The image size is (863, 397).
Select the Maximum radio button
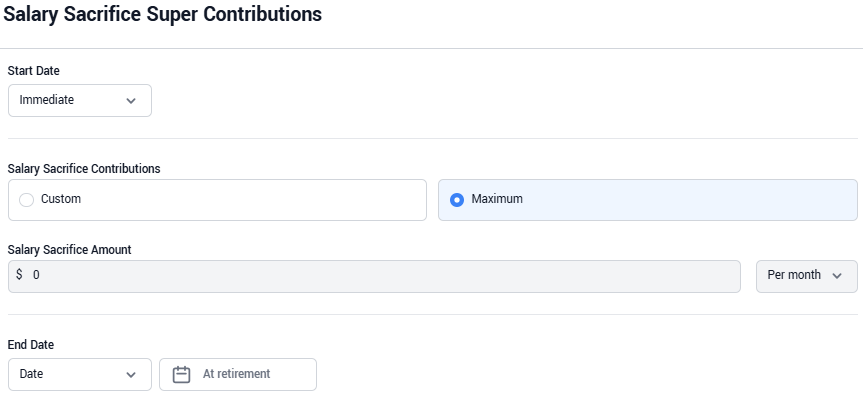click(x=457, y=200)
